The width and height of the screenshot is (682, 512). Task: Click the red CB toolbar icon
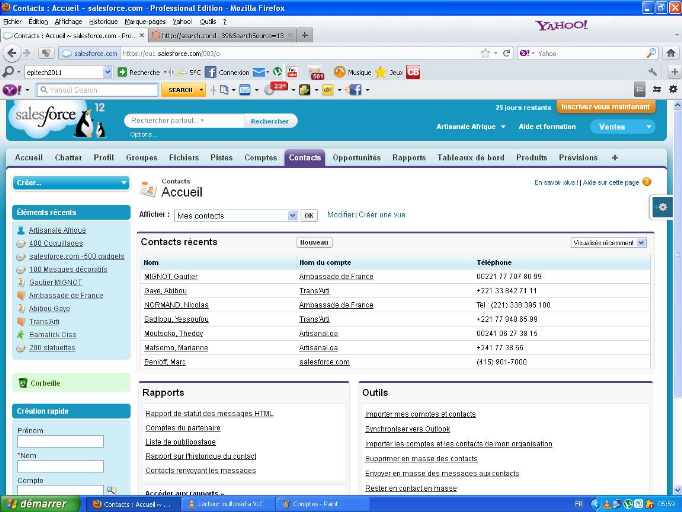(413, 72)
